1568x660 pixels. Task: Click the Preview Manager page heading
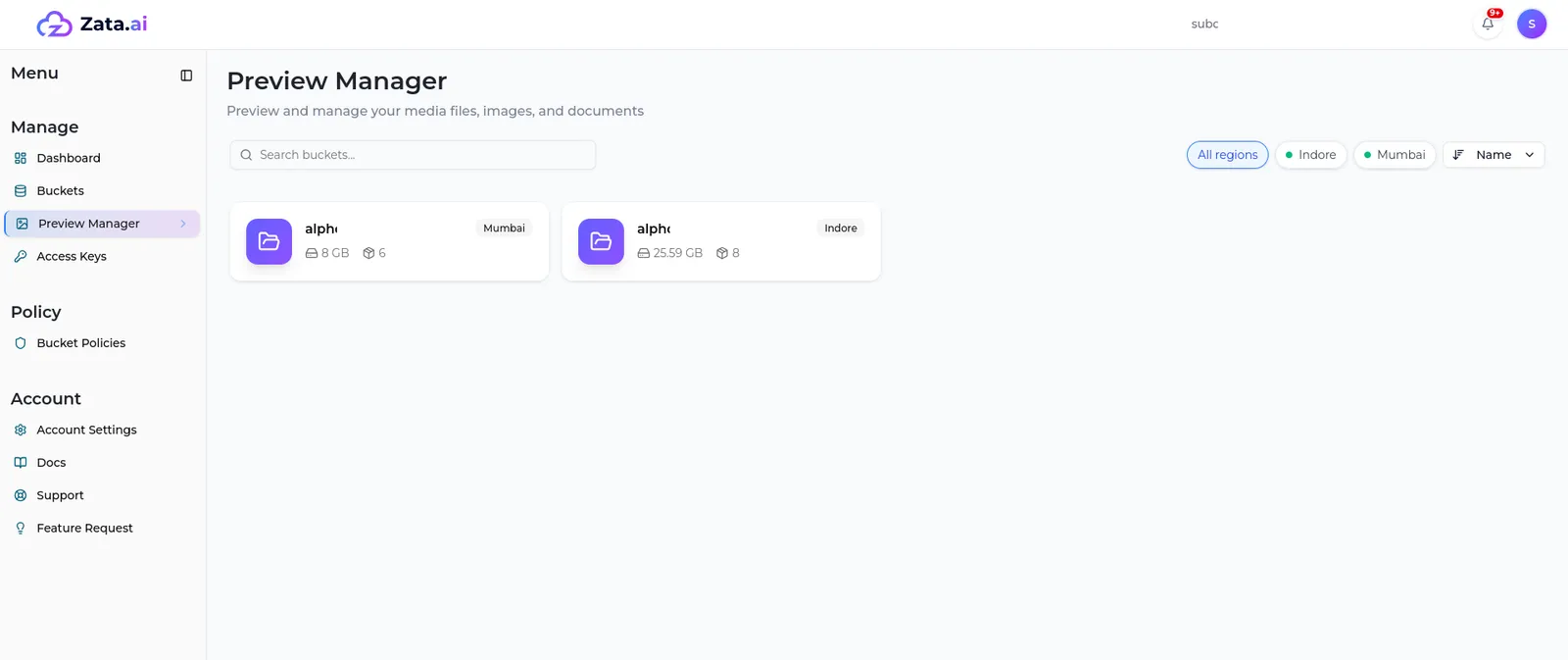pyautogui.click(x=337, y=80)
